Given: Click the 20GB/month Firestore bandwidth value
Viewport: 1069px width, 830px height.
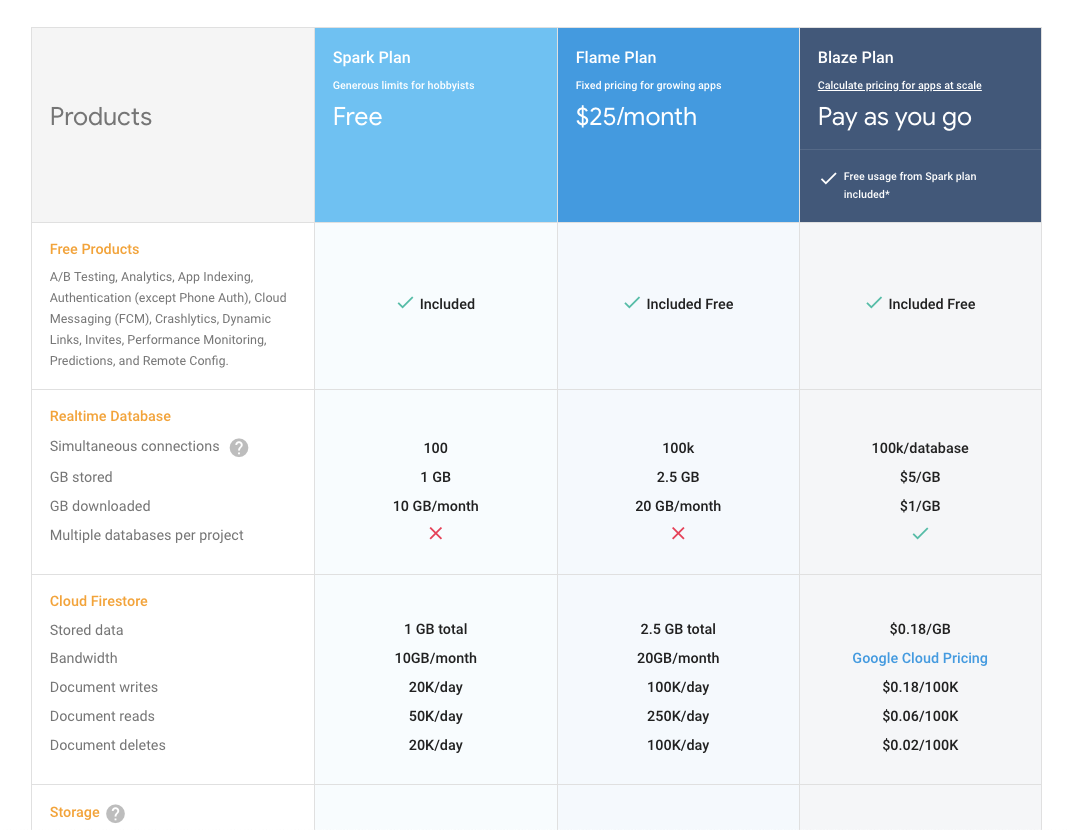Looking at the screenshot, I should pos(678,658).
